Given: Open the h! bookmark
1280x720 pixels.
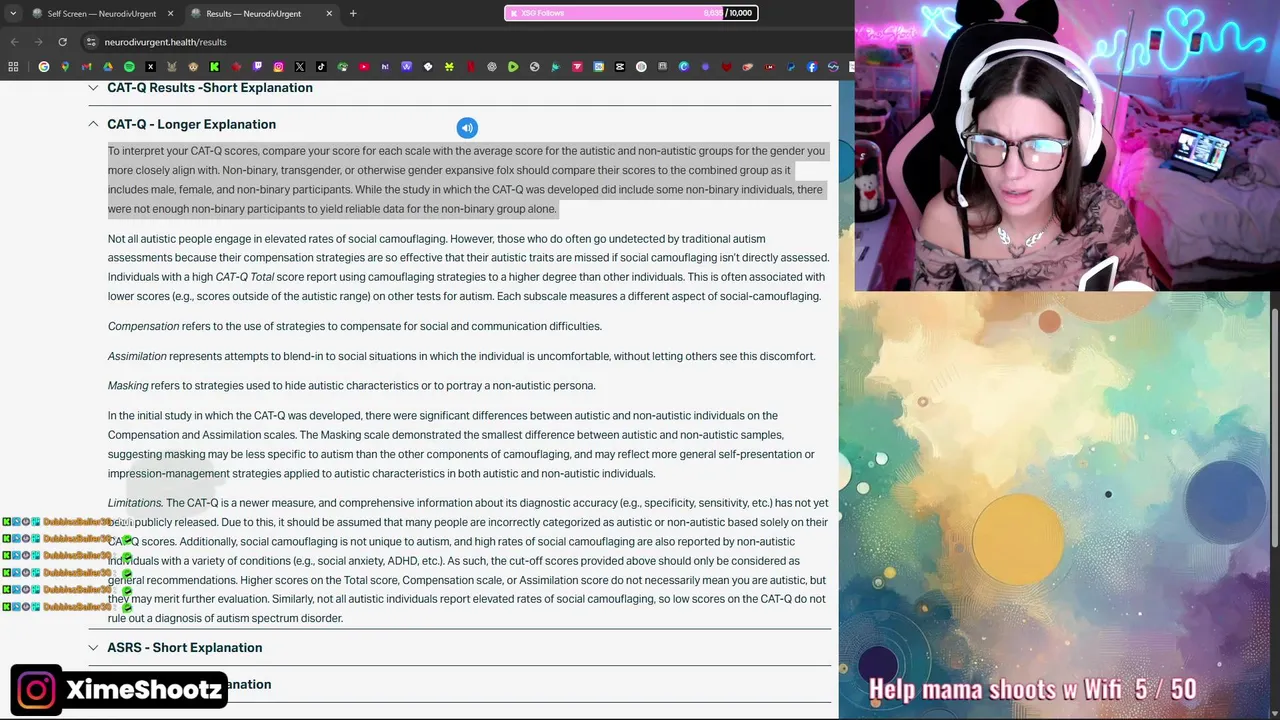Looking at the screenshot, I should 385,67.
